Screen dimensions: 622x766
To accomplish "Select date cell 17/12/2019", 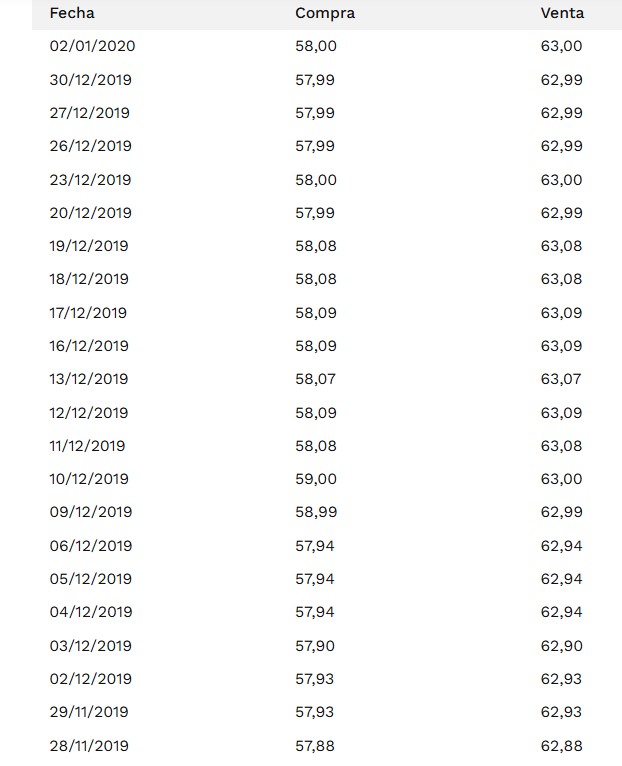I will point(88,313).
